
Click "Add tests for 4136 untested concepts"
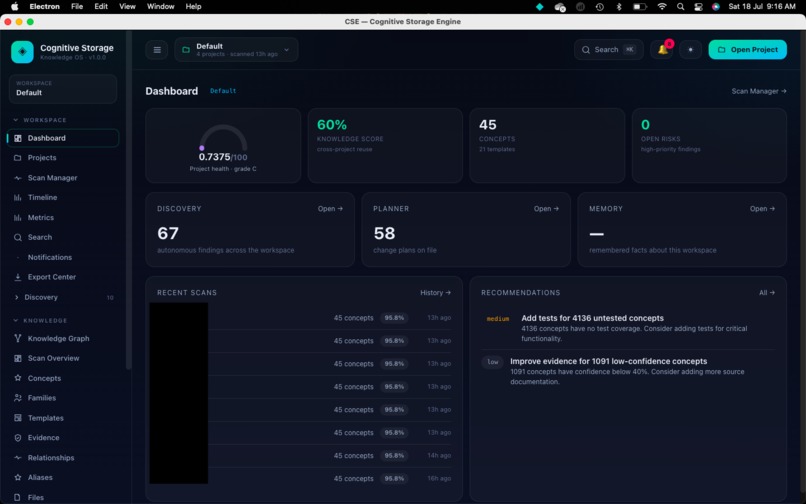point(592,318)
